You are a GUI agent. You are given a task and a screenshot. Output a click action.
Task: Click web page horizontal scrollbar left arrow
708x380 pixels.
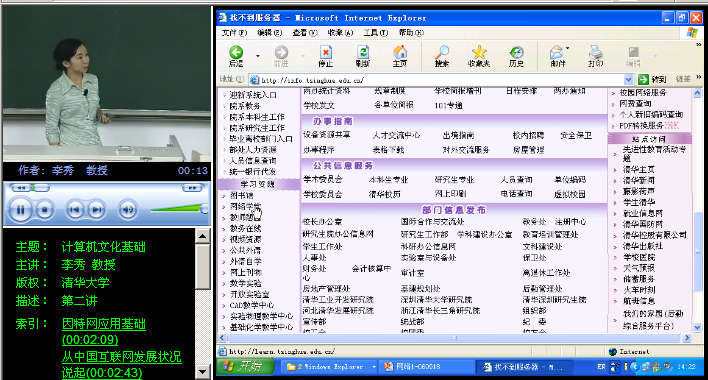tap(222, 338)
